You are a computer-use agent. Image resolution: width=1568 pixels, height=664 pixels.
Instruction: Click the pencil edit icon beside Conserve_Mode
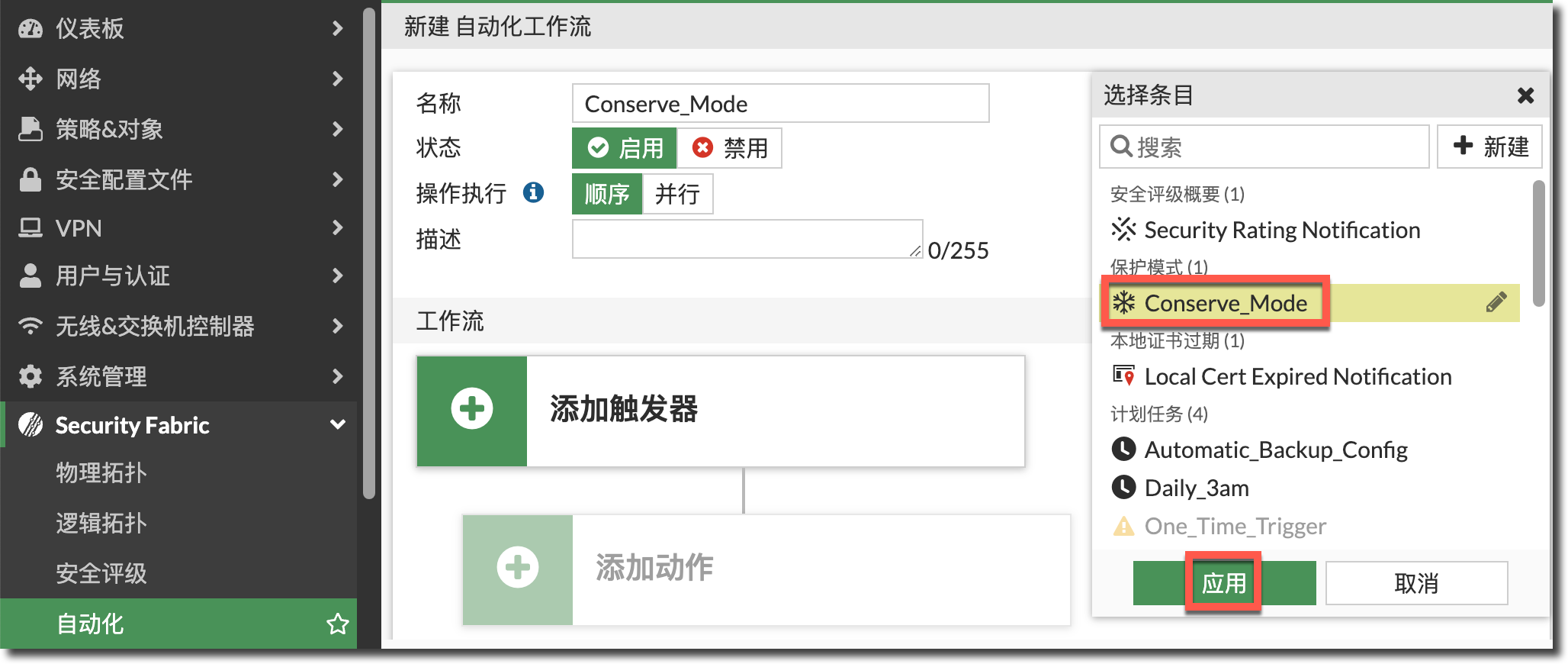(1496, 303)
